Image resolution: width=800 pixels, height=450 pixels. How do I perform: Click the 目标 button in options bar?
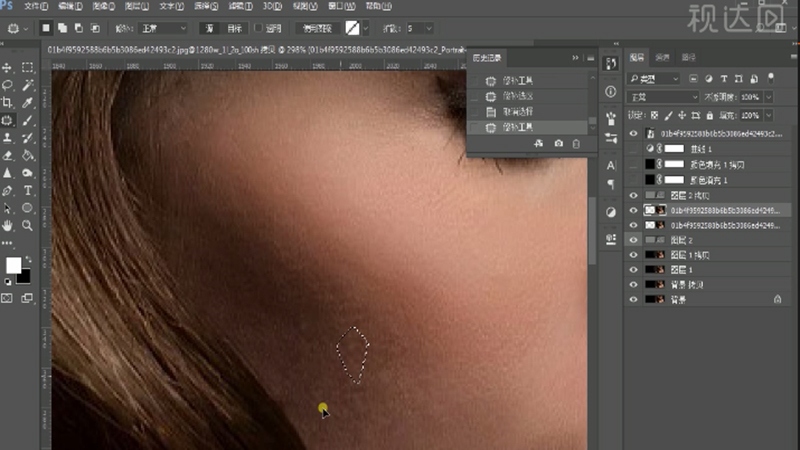tap(234, 29)
